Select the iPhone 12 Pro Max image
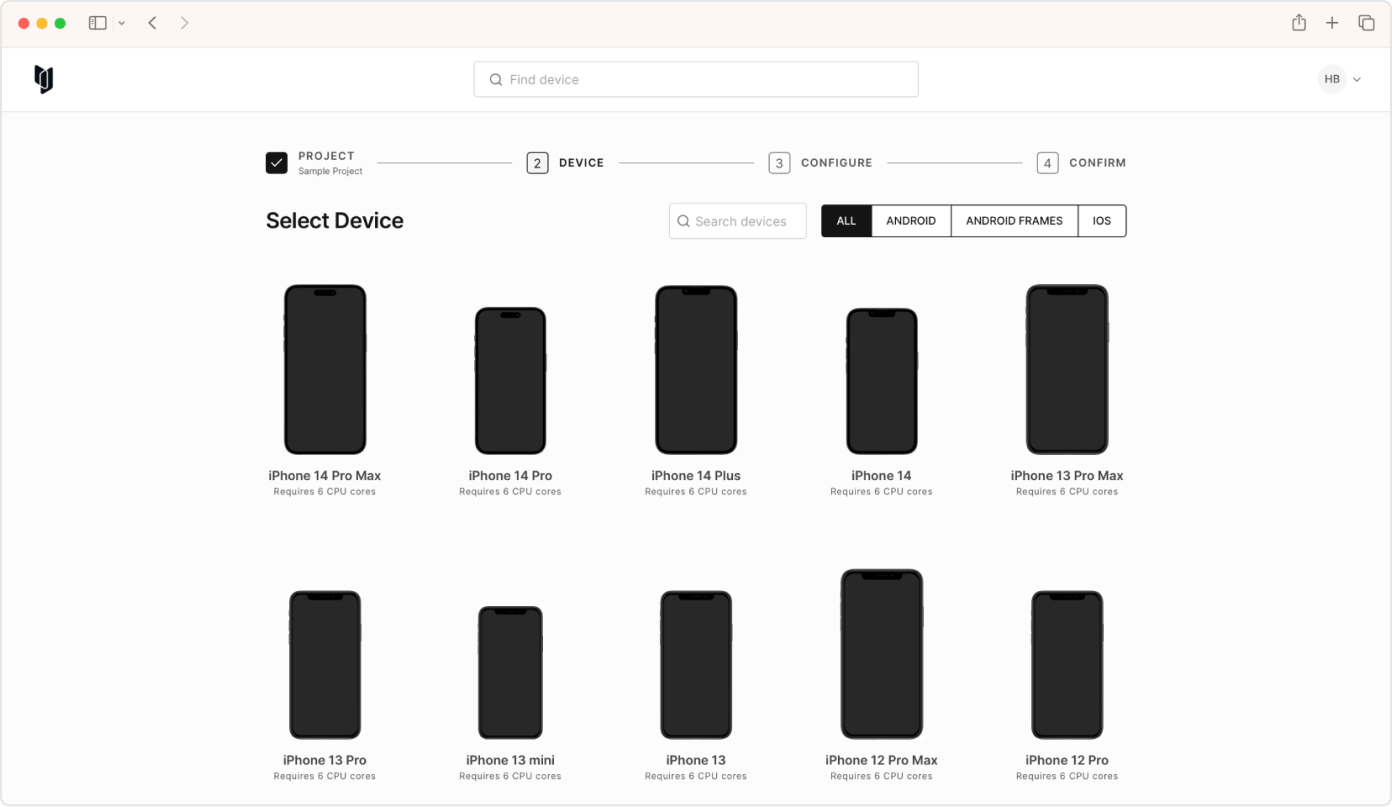Viewport: 1392px width, 807px height. click(x=882, y=654)
